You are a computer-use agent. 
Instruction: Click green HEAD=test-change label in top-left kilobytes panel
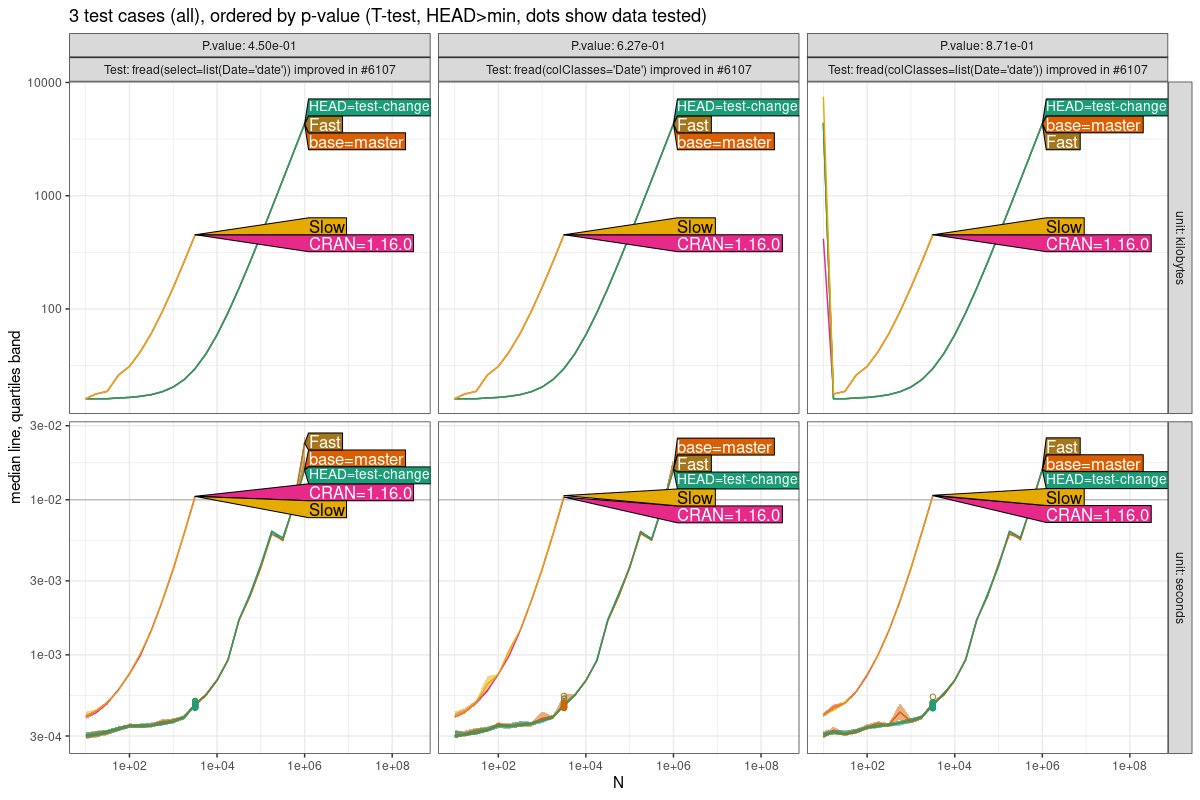tap(368, 107)
